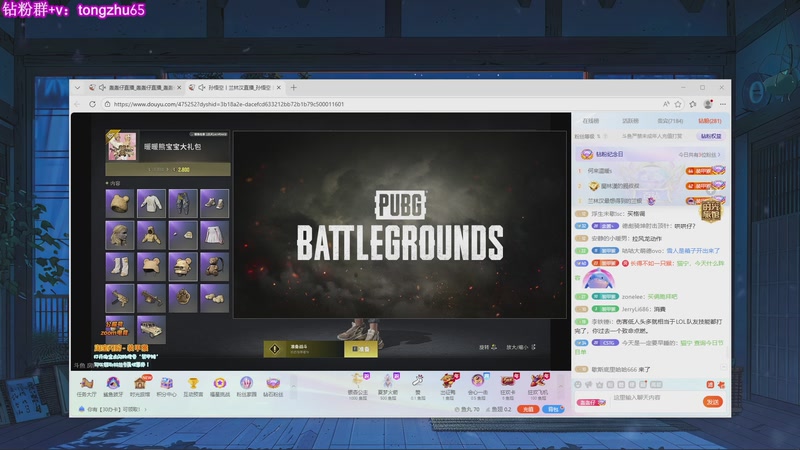Open a new browser tab
This screenshot has height=450, width=800.
(293, 88)
